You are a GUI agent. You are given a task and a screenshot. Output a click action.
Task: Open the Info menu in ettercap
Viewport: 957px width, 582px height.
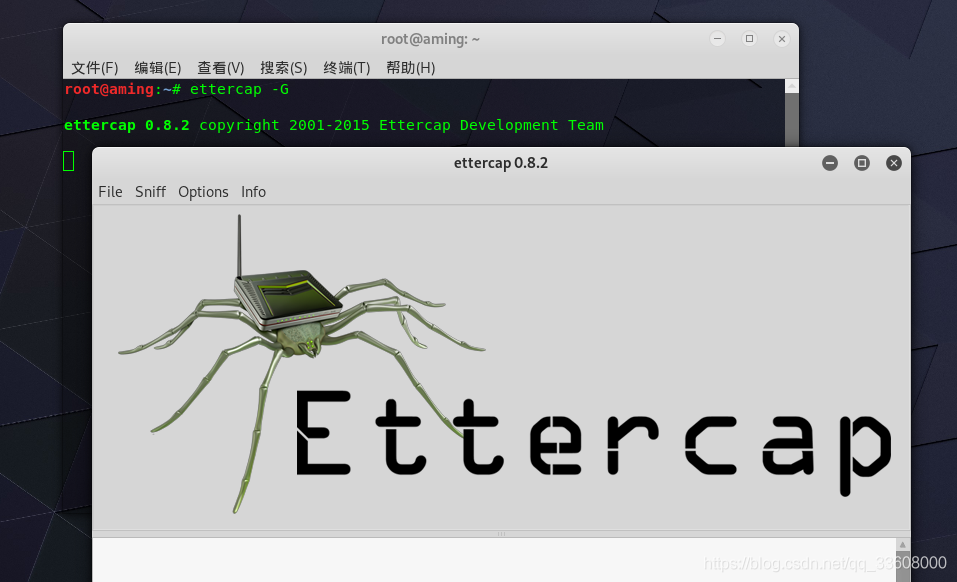[x=253, y=192]
